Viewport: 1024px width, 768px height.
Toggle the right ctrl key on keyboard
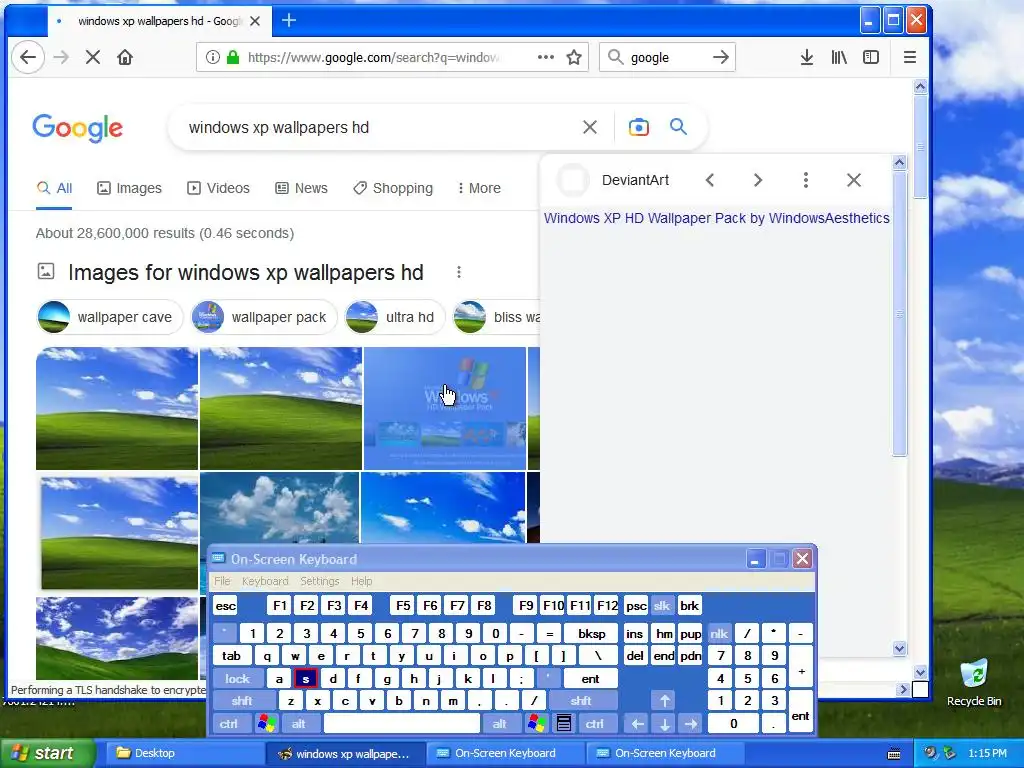pyautogui.click(x=594, y=724)
